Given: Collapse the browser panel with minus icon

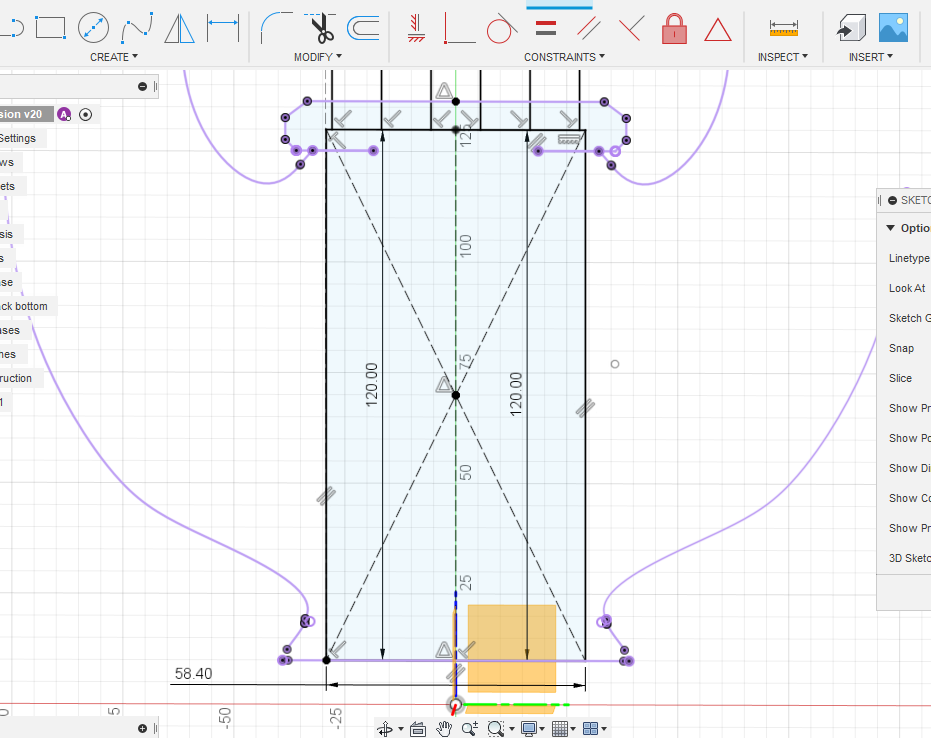Looking at the screenshot, I should tap(142, 87).
